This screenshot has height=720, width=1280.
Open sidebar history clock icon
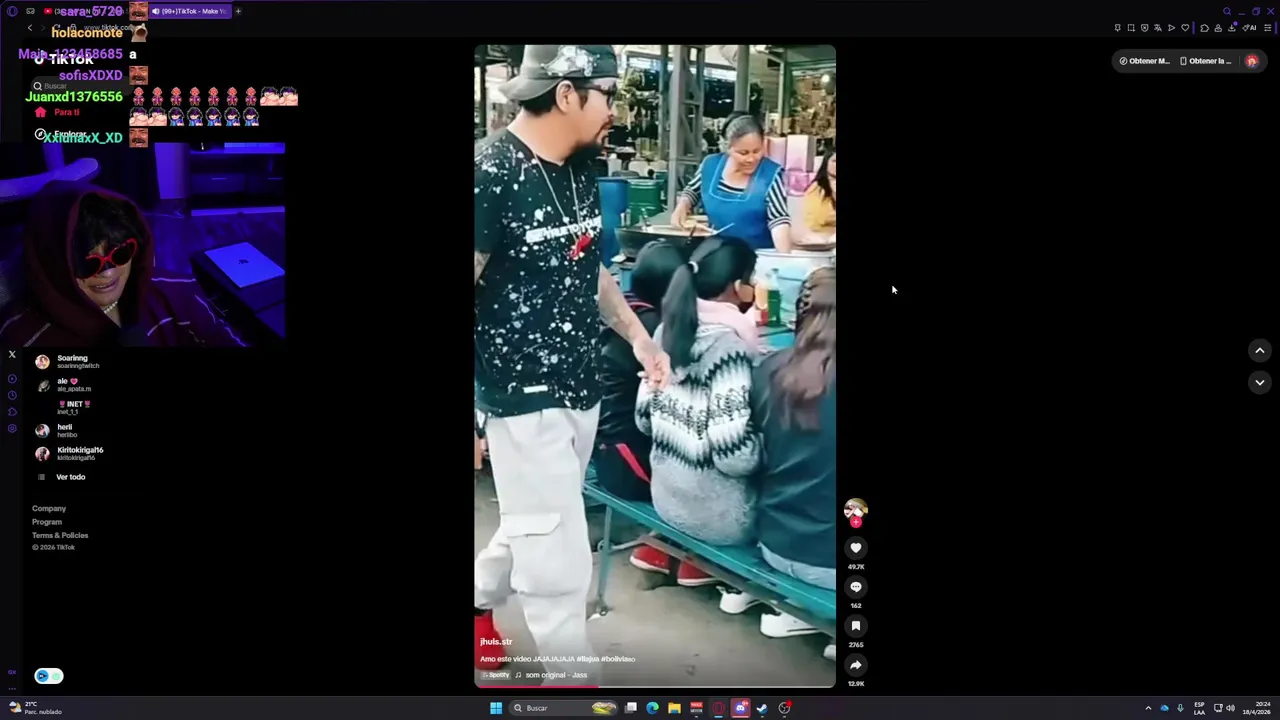(x=12, y=395)
